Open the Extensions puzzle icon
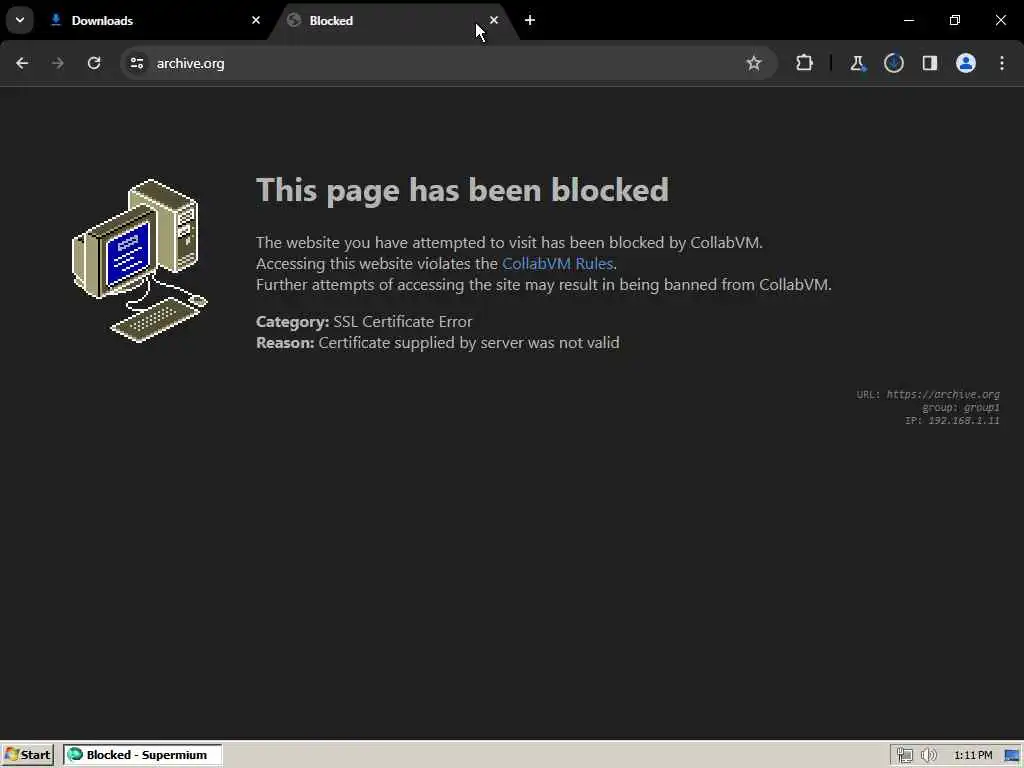Screen dimensions: 1024x768 click(x=805, y=63)
